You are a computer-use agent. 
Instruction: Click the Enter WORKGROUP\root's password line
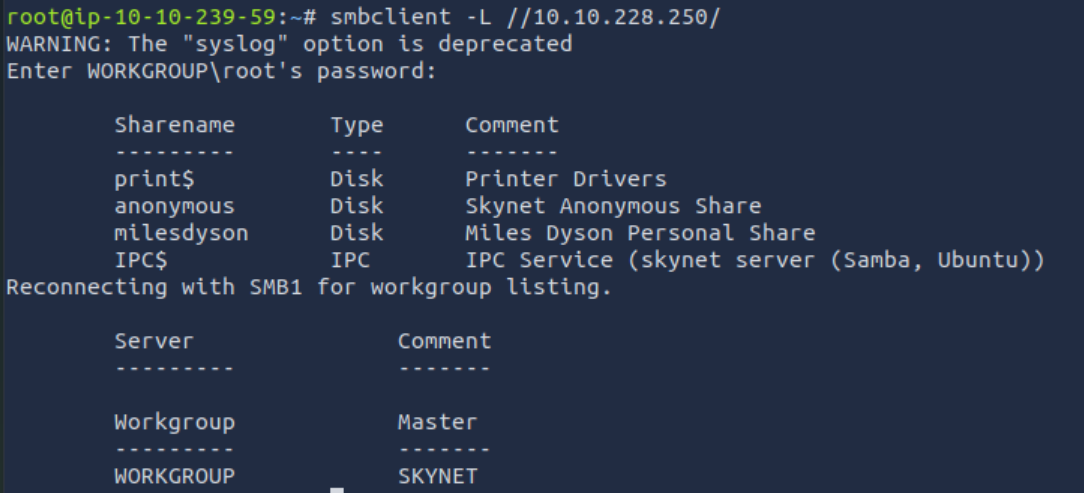click(221, 71)
